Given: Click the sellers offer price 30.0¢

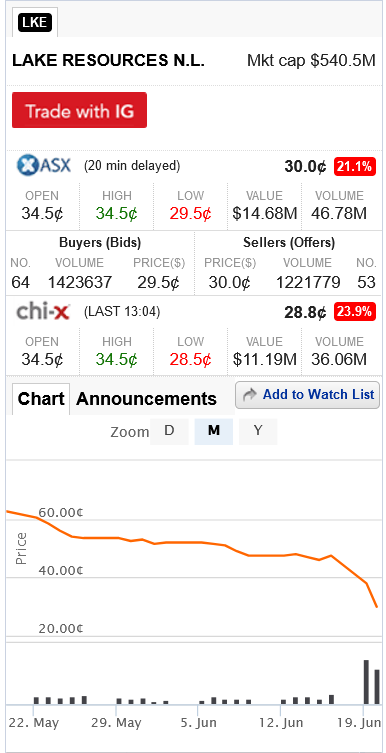Looking at the screenshot, I should [229, 282].
